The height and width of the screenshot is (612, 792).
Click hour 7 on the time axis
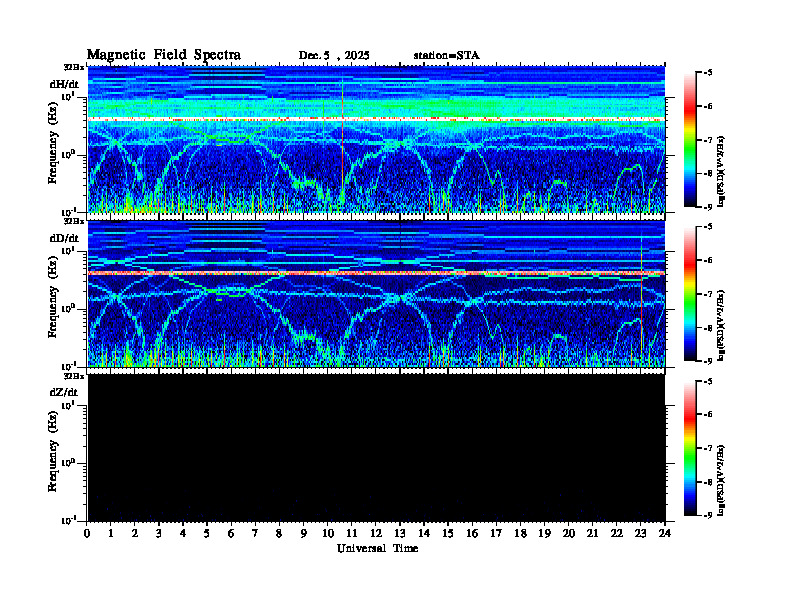tap(255, 534)
